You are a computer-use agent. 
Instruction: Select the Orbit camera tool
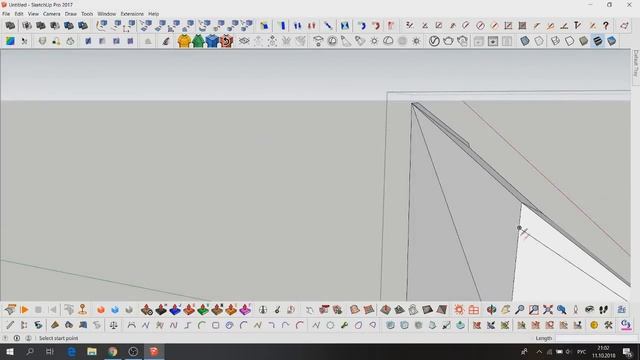coord(491,310)
